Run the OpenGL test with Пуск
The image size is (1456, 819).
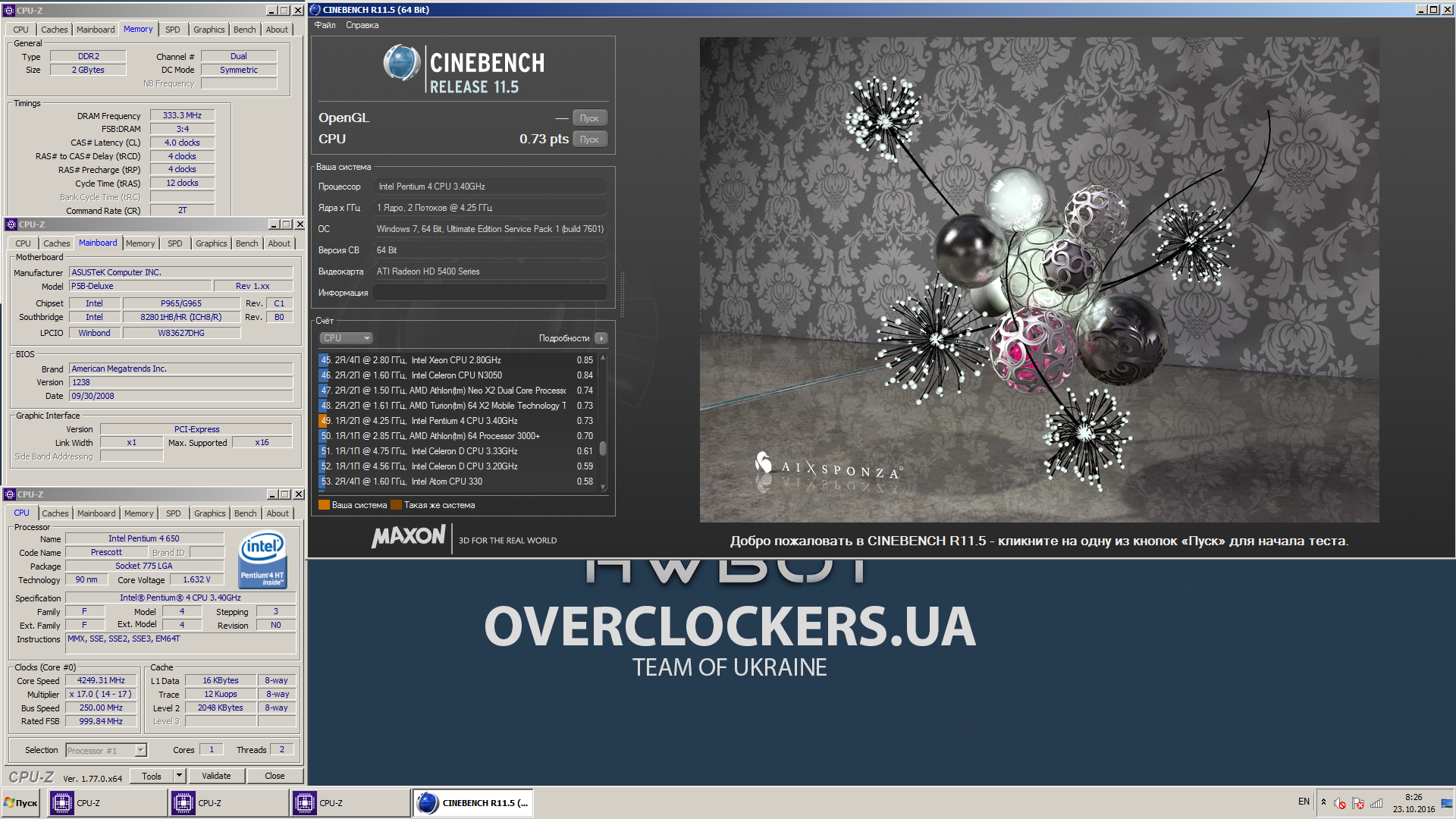click(x=589, y=118)
